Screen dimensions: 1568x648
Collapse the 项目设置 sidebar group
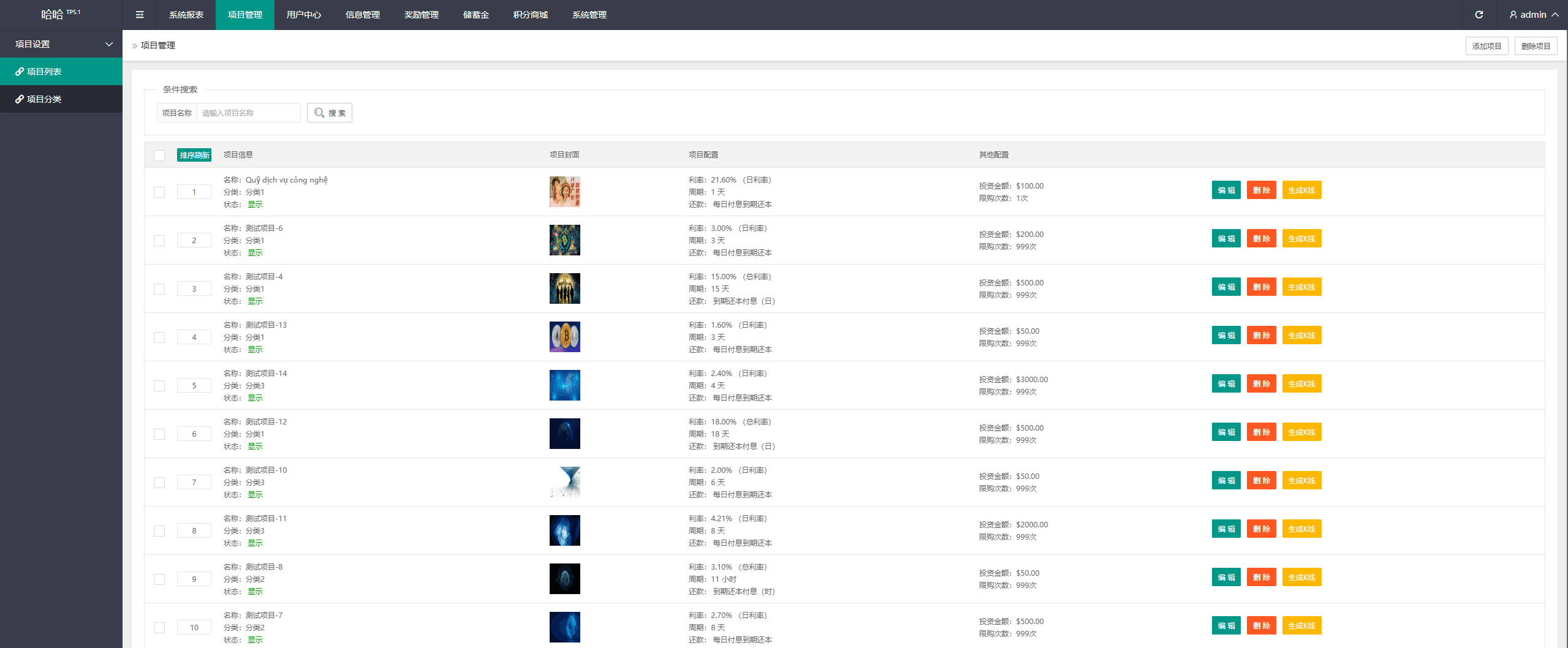pyautogui.click(x=61, y=44)
